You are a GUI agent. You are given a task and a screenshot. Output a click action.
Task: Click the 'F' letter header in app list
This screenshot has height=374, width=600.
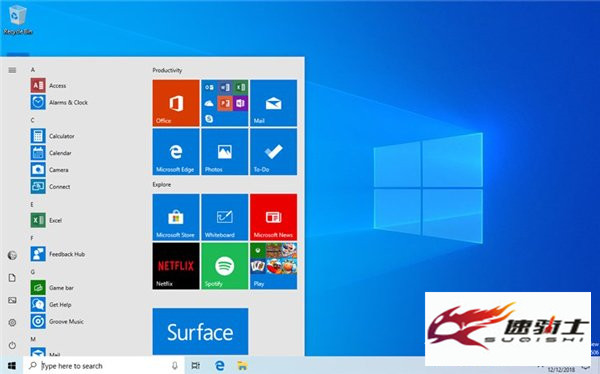pyautogui.click(x=32, y=238)
